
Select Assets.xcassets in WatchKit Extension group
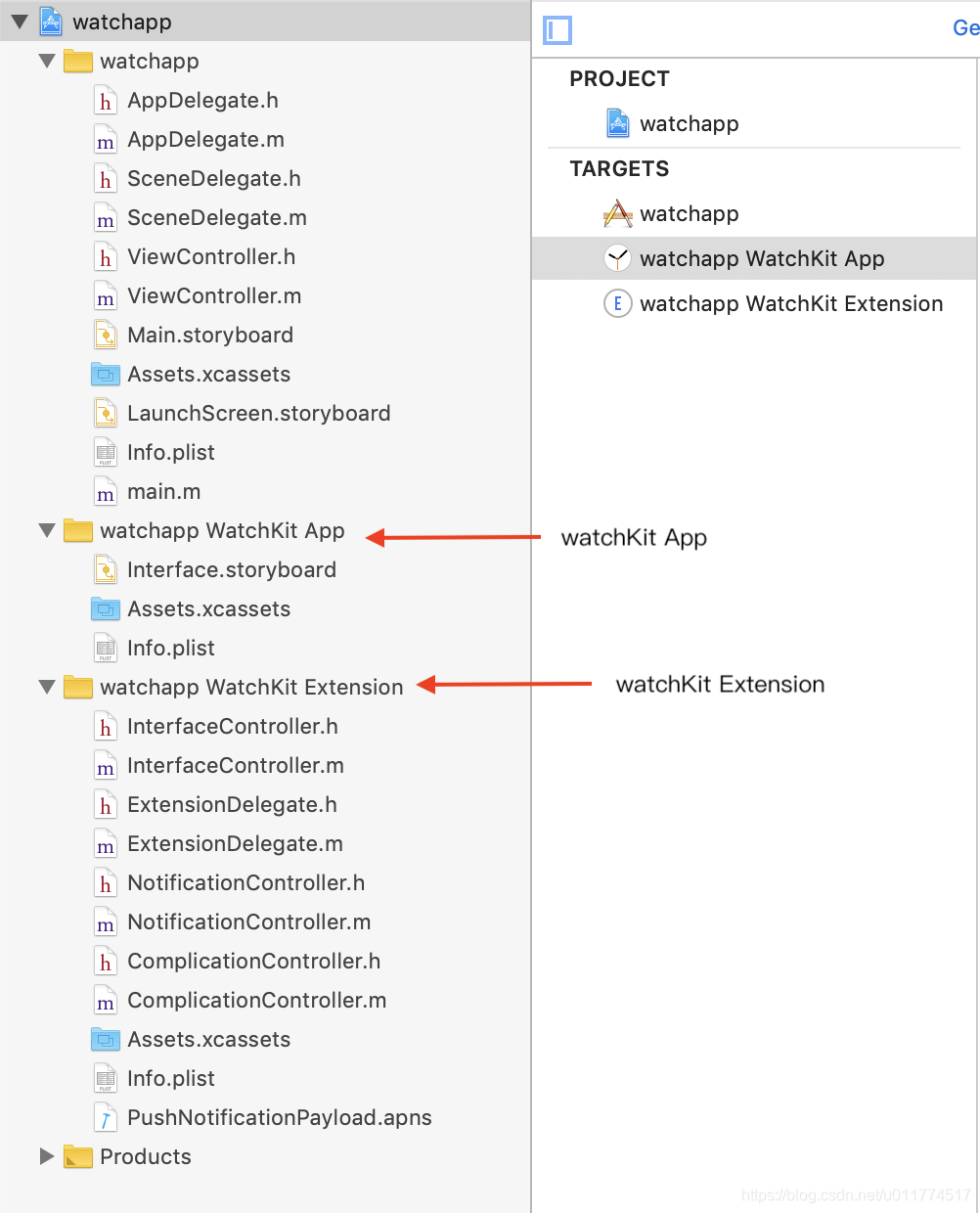tap(208, 1039)
